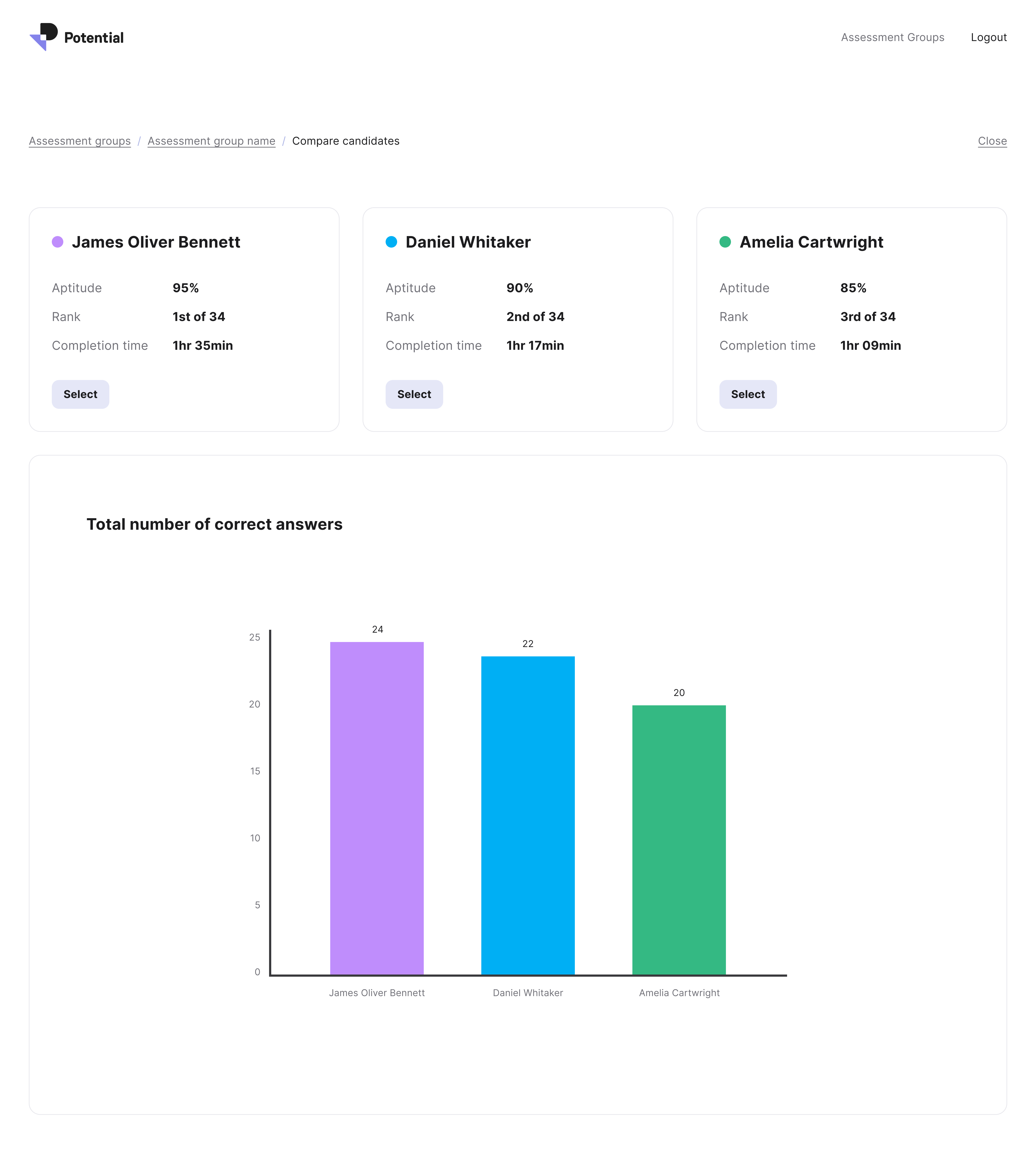
Task: Click the Amelia Cartwright chart axis label
Action: point(679,993)
